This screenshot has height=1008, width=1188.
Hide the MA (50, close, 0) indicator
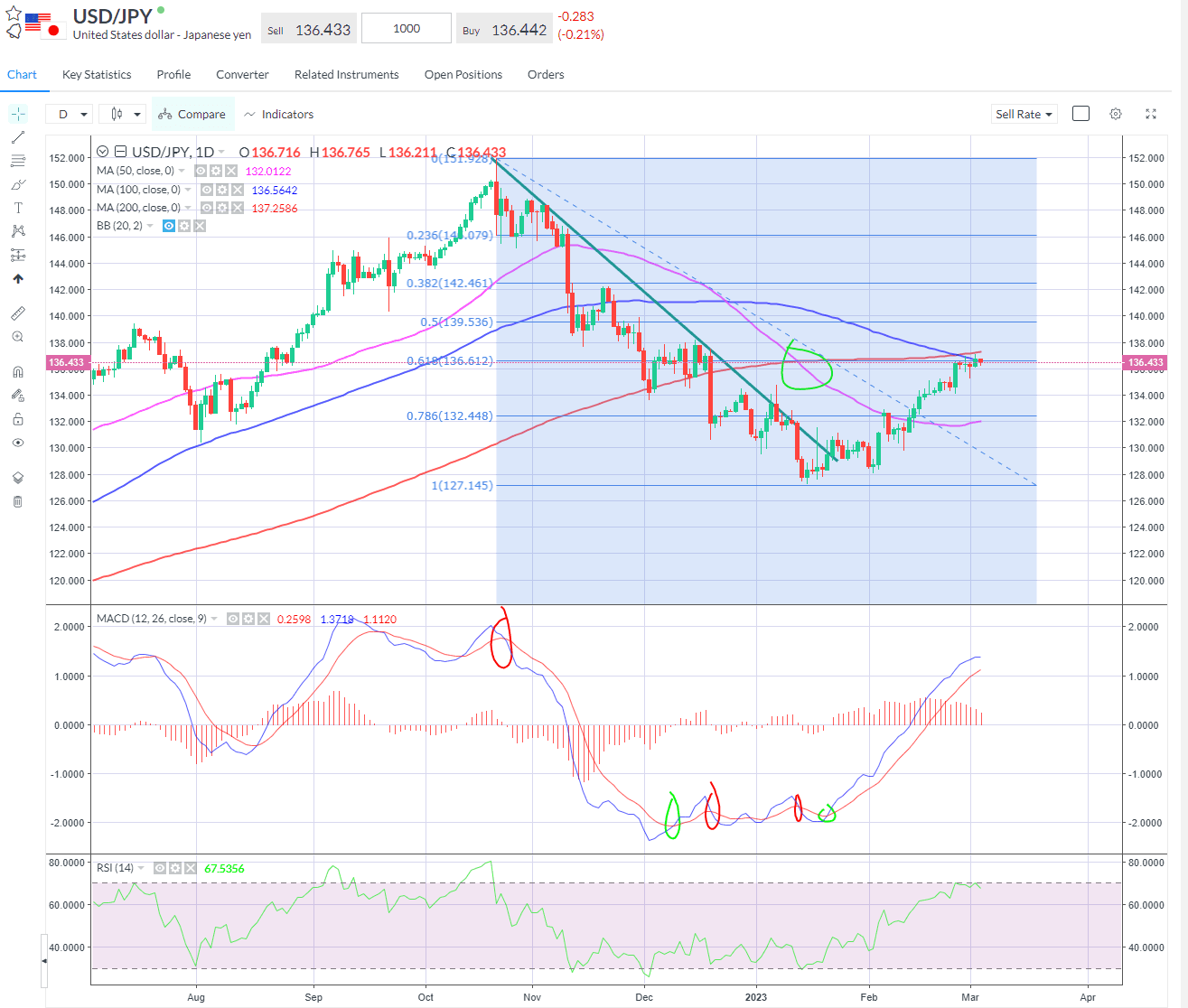click(201, 171)
